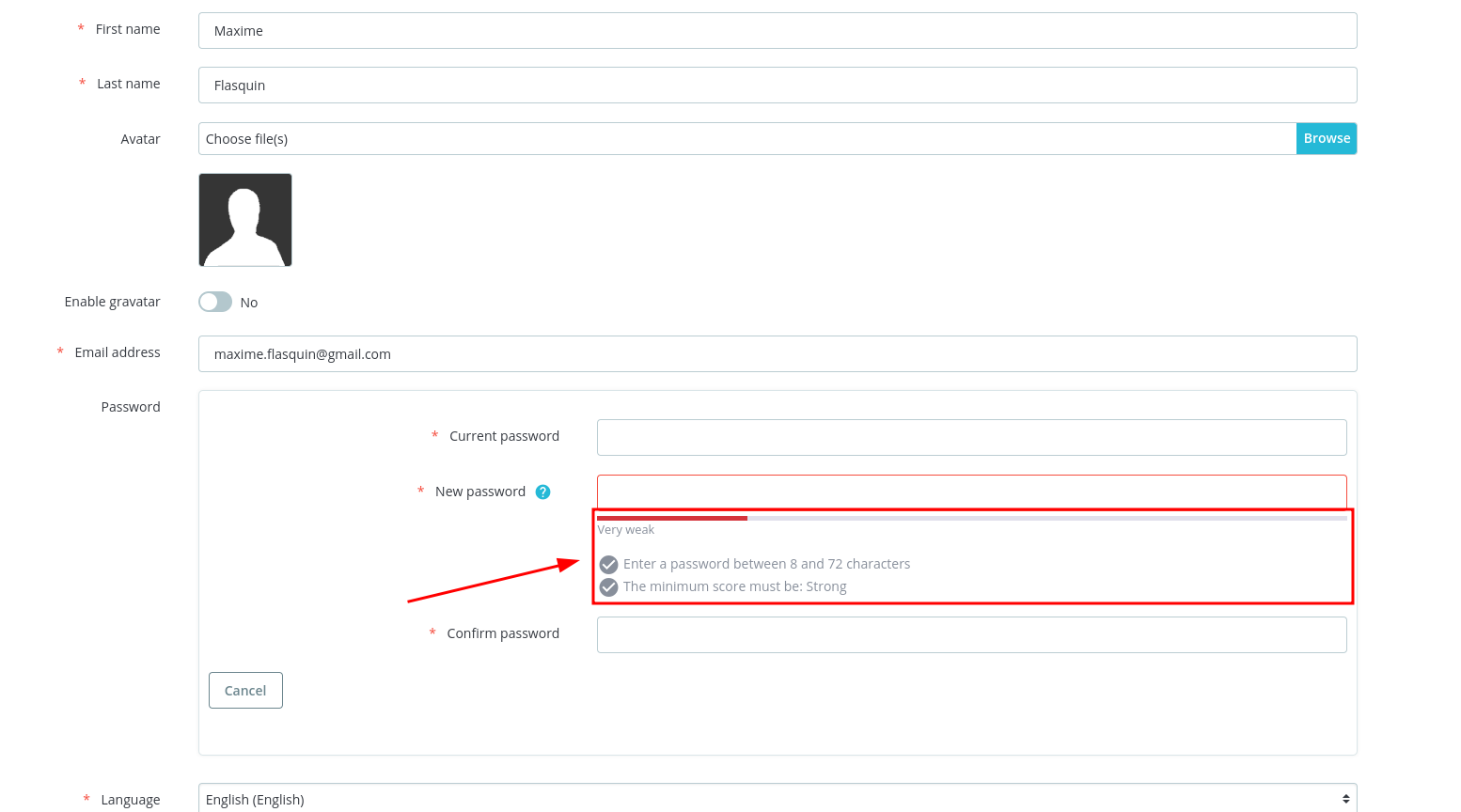Click the red asterisk beside Email address

click(x=58, y=351)
